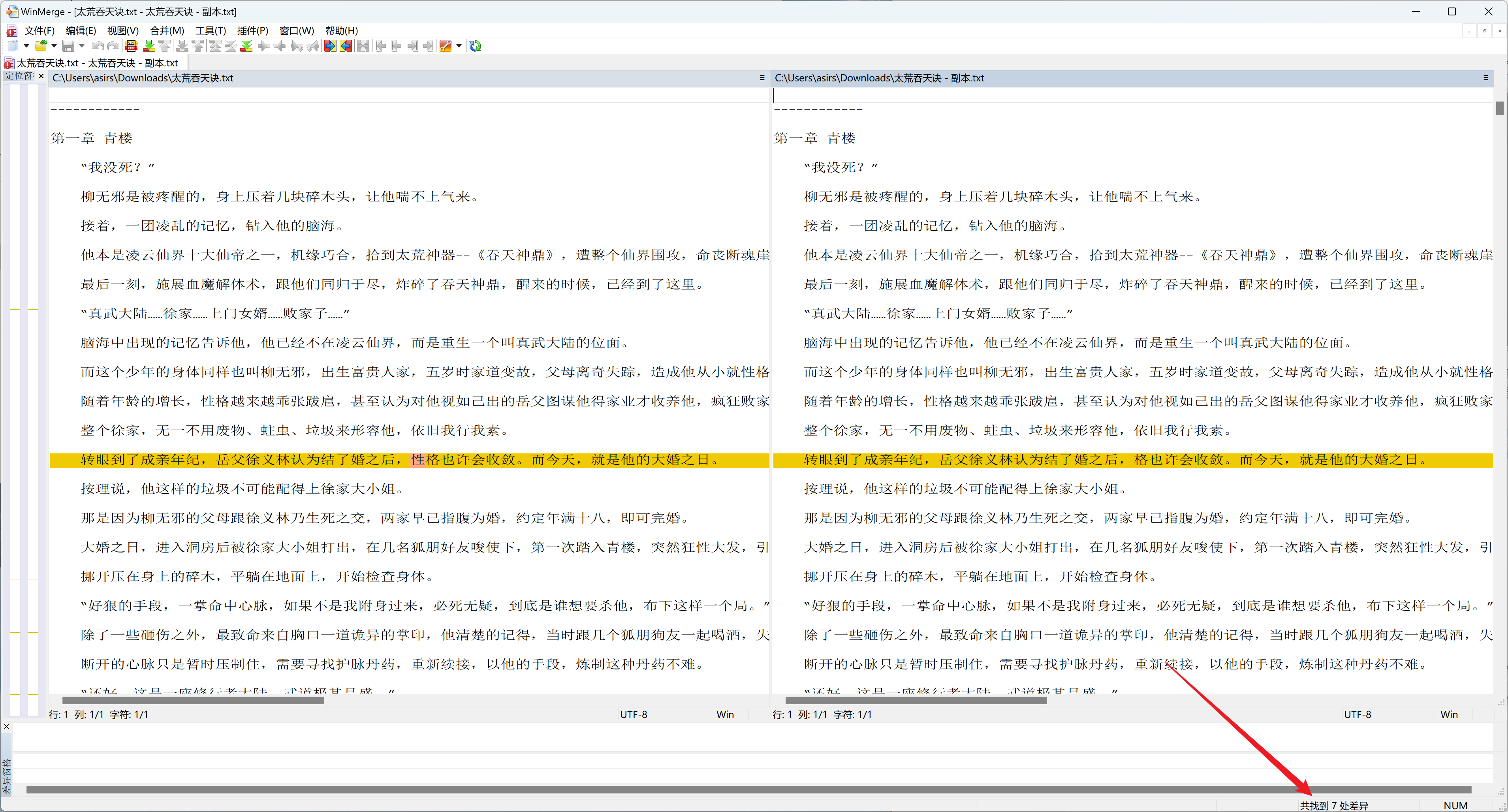This screenshot has width=1508, height=812.
Task: Open right pane header menu icon
Action: [x=1486, y=78]
